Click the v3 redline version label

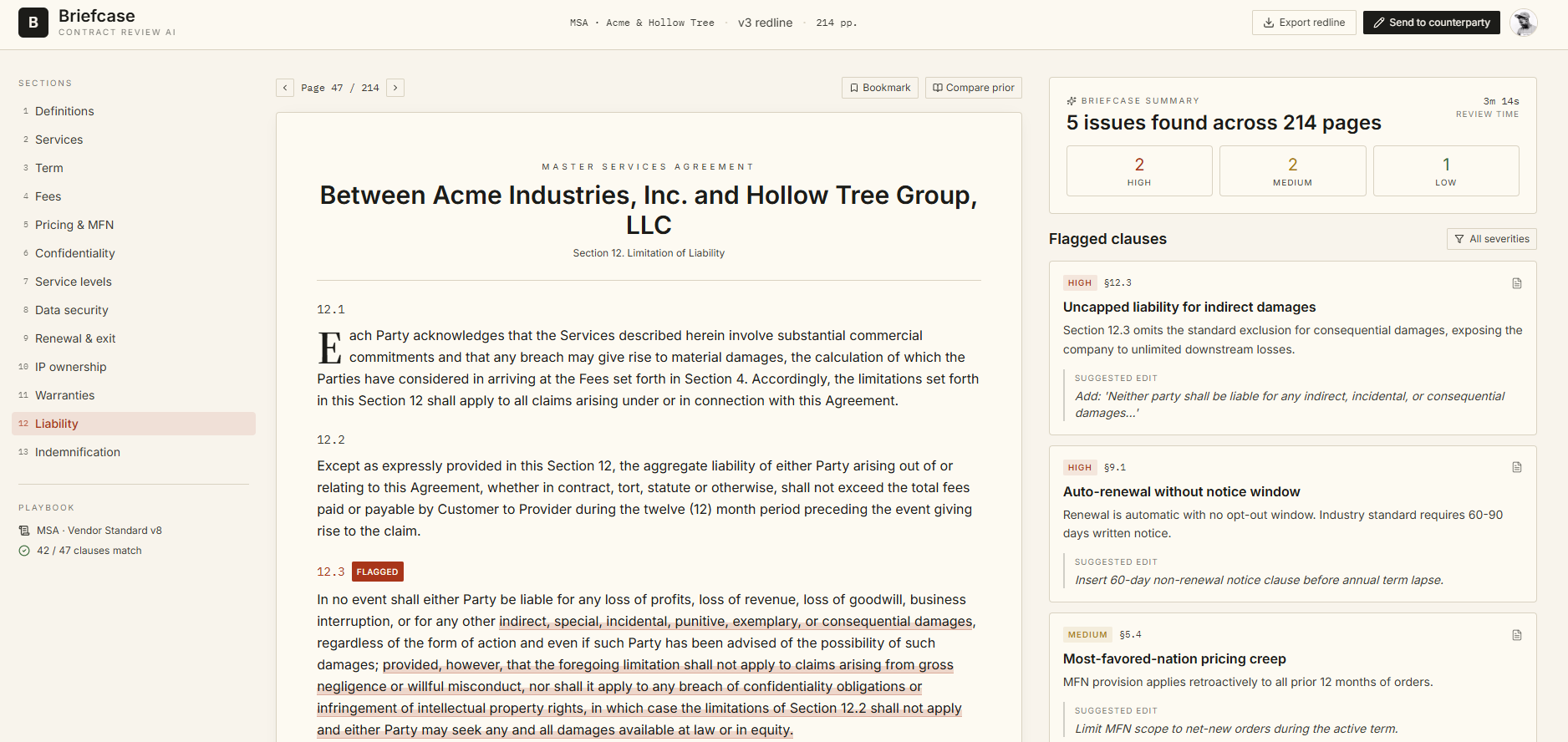[765, 23]
